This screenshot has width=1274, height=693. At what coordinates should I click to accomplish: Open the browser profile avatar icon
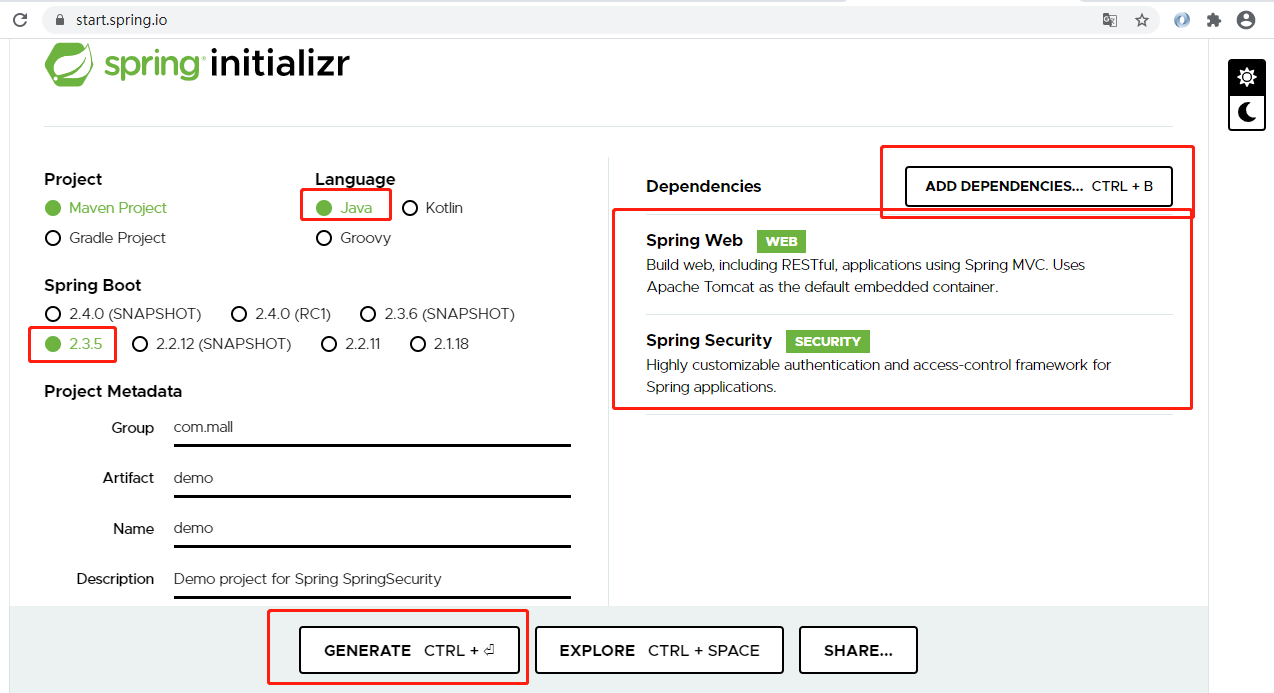pos(1245,20)
